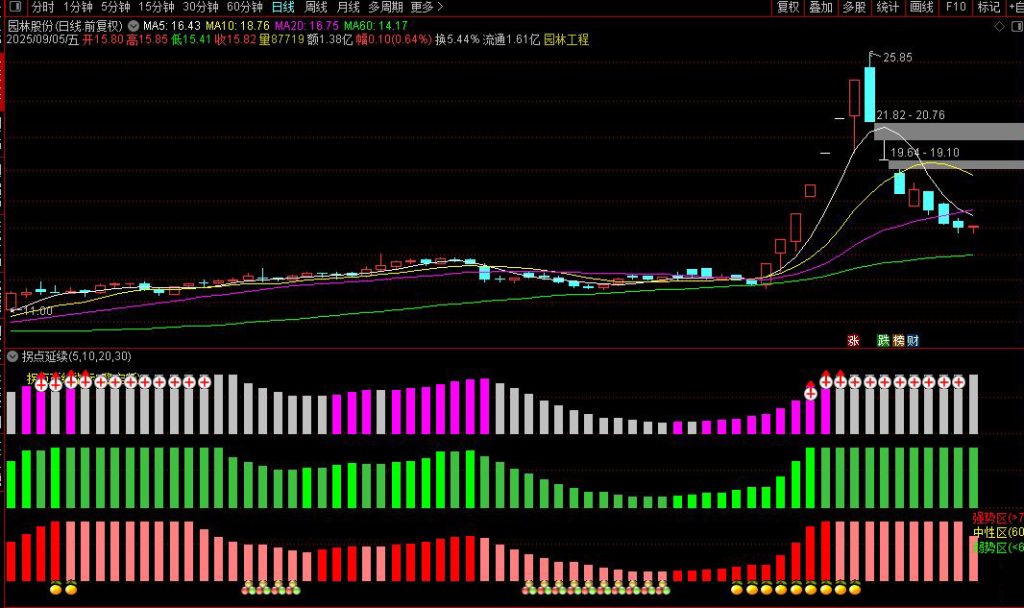The width and height of the screenshot is (1024, 608).
Task: Click the green 跌 marker icon
Action: point(882,340)
